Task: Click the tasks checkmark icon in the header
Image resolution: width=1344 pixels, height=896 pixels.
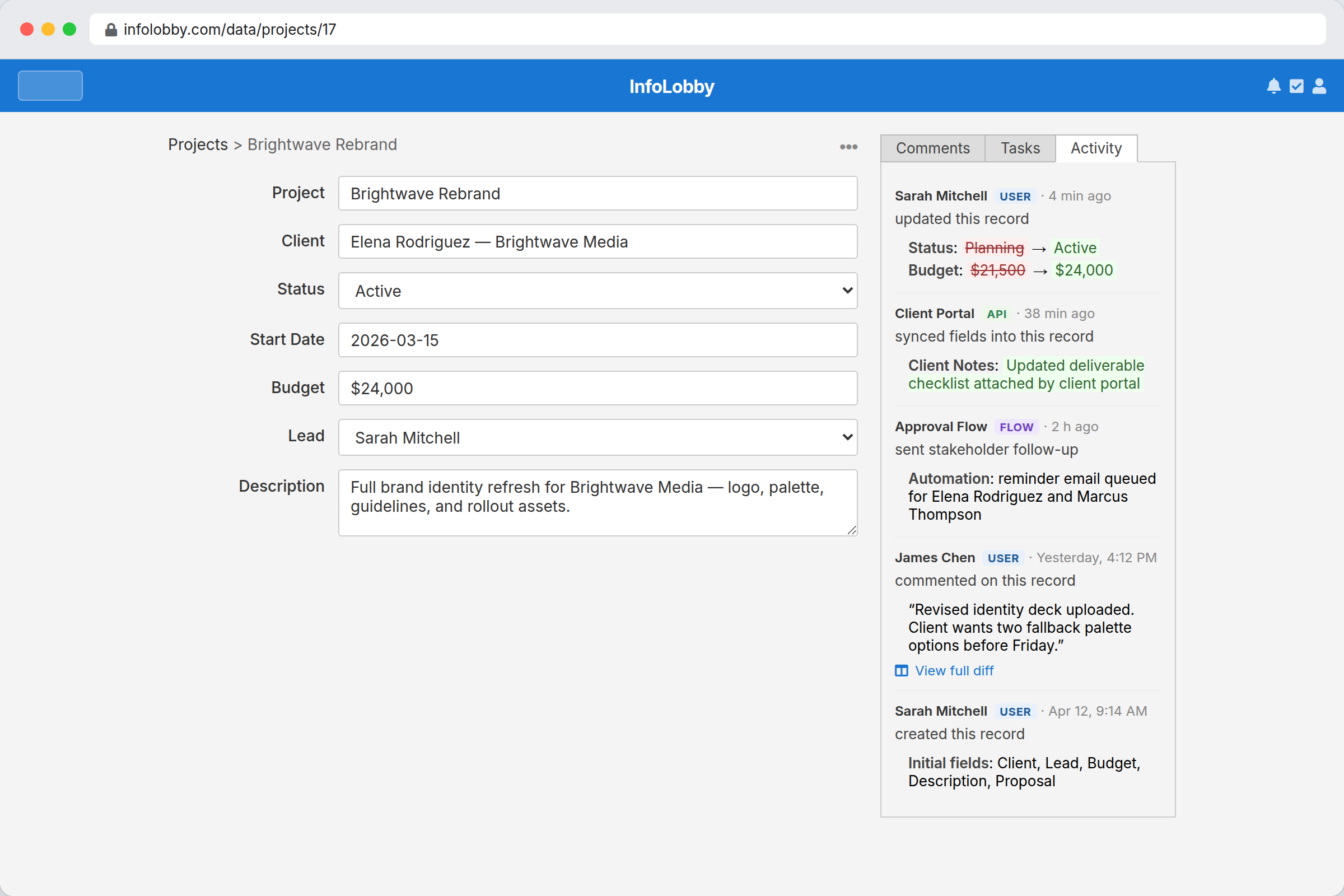Action: (x=1295, y=86)
